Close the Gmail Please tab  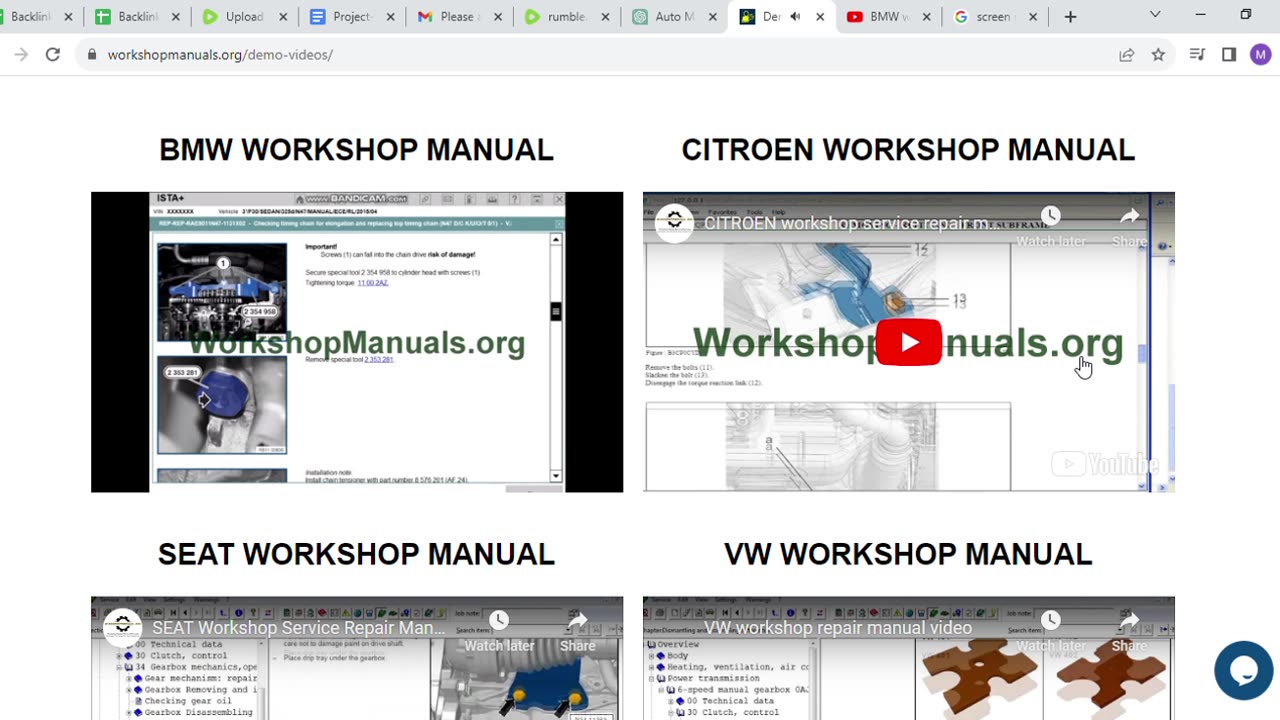point(496,16)
